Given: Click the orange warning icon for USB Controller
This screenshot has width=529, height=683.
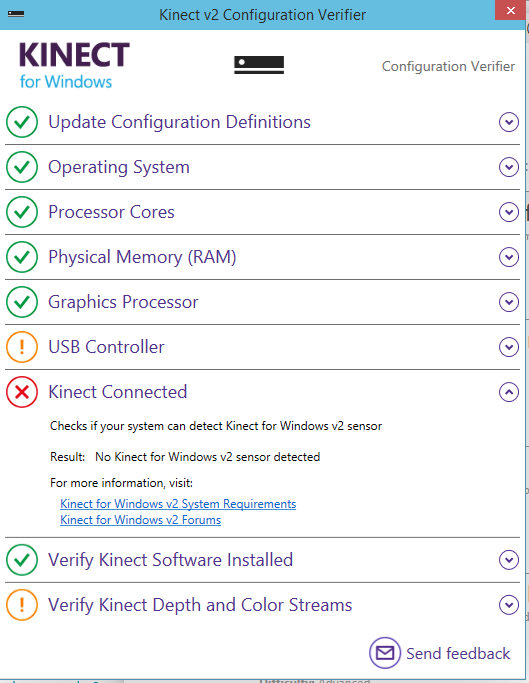Looking at the screenshot, I should tap(22, 347).
